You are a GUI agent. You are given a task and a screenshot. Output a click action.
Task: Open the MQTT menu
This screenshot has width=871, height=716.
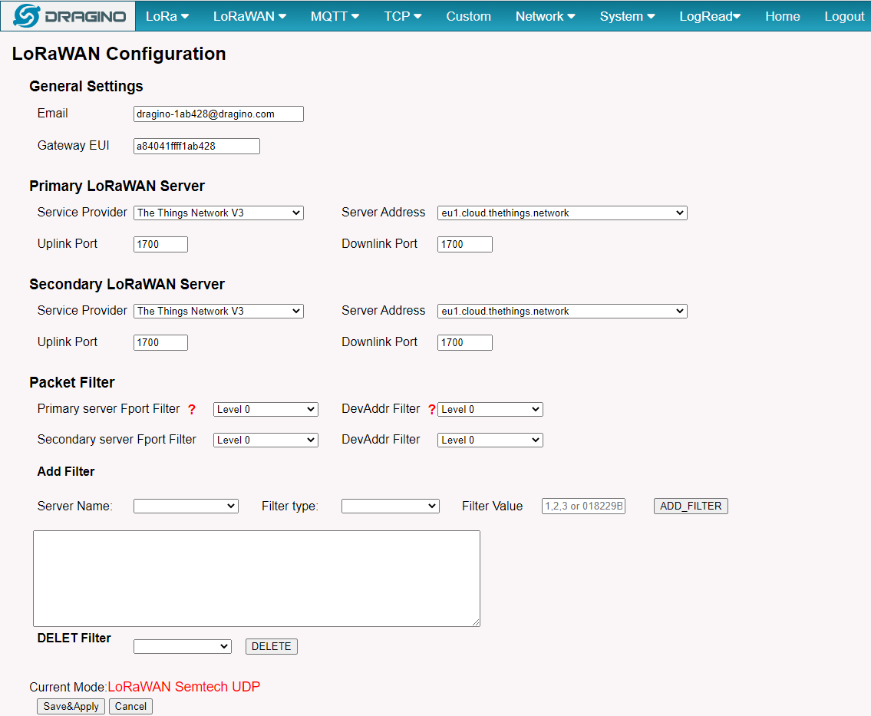click(334, 17)
